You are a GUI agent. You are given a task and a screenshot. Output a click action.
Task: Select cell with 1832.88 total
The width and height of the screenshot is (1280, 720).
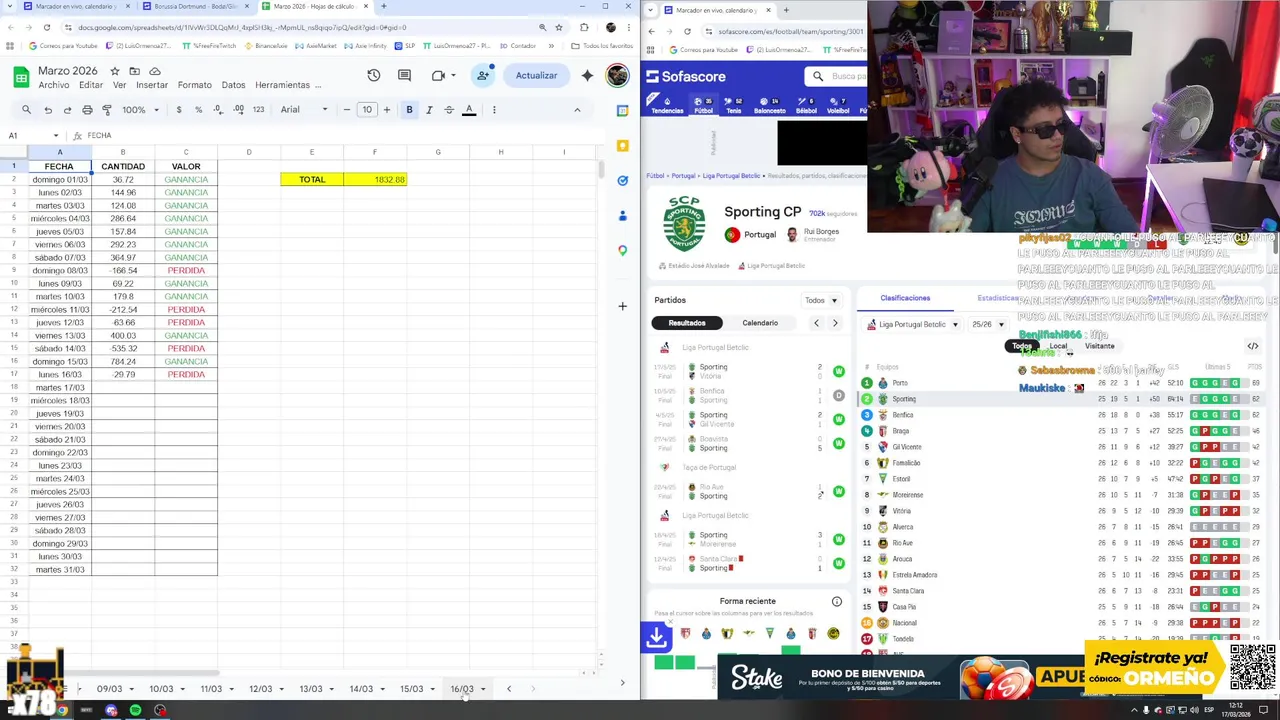375,179
